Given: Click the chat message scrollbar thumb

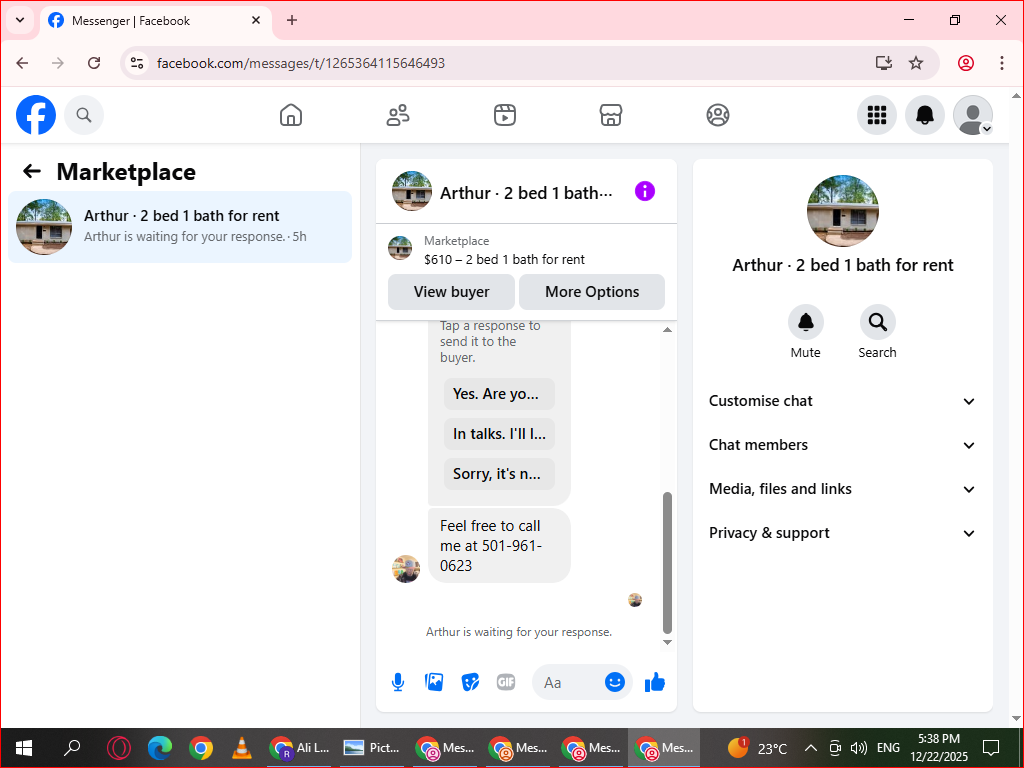Looking at the screenshot, I should point(667,563).
